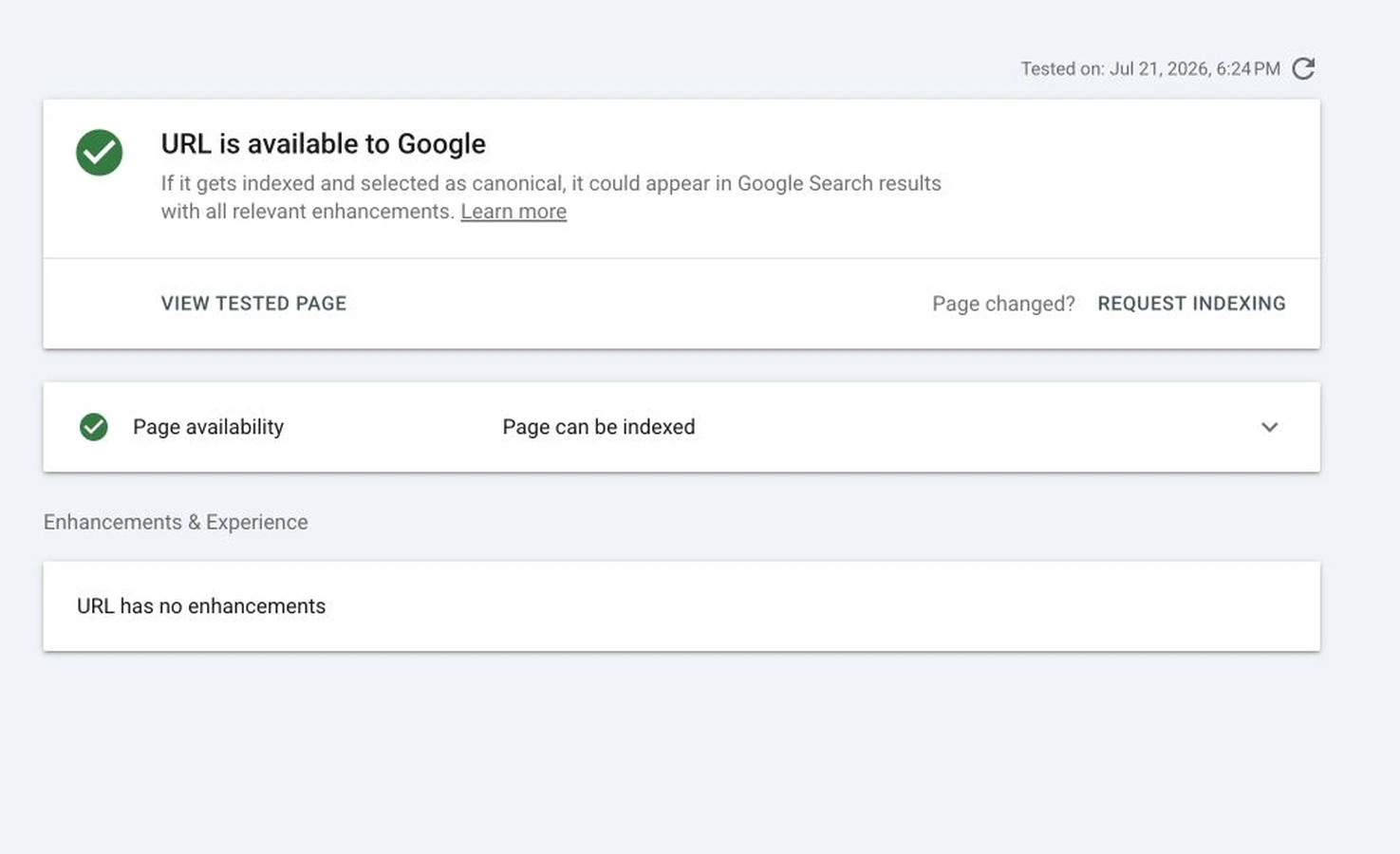Open the Learn more link
The image size is (1400, 854).
pos(513,212)
